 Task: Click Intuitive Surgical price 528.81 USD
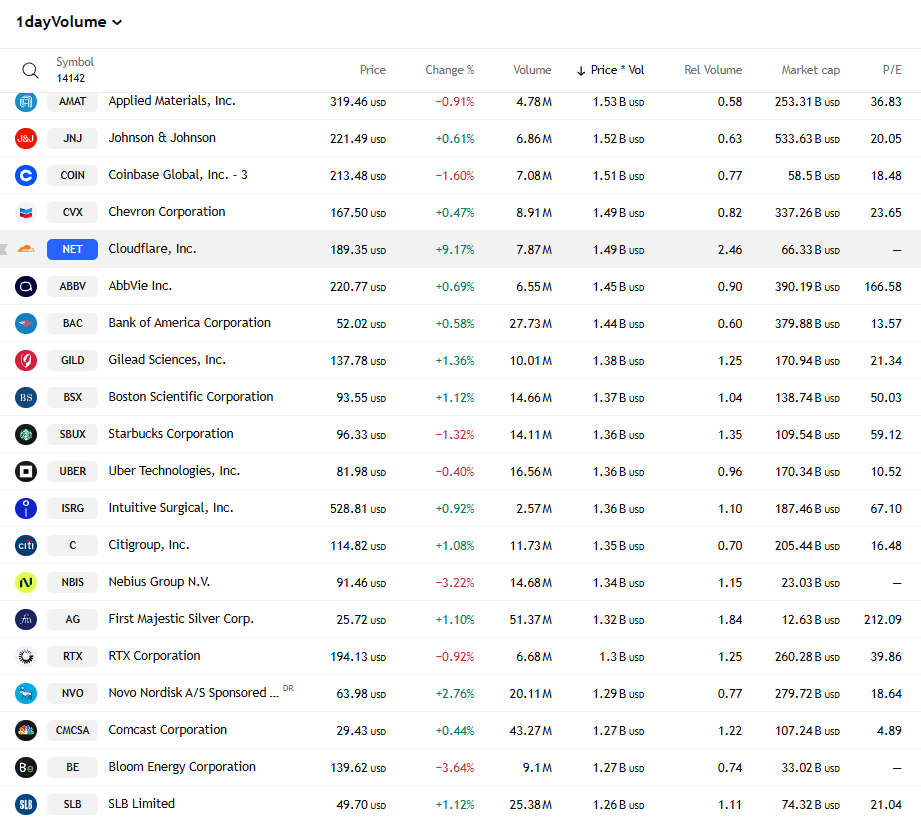(358, 509)
